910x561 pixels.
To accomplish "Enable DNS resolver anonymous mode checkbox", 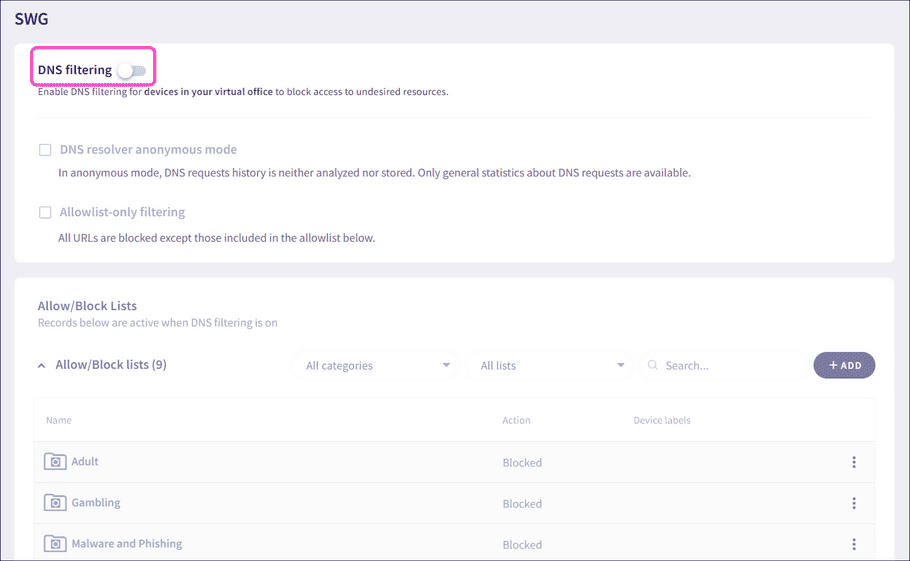I will tap(45, 150).
